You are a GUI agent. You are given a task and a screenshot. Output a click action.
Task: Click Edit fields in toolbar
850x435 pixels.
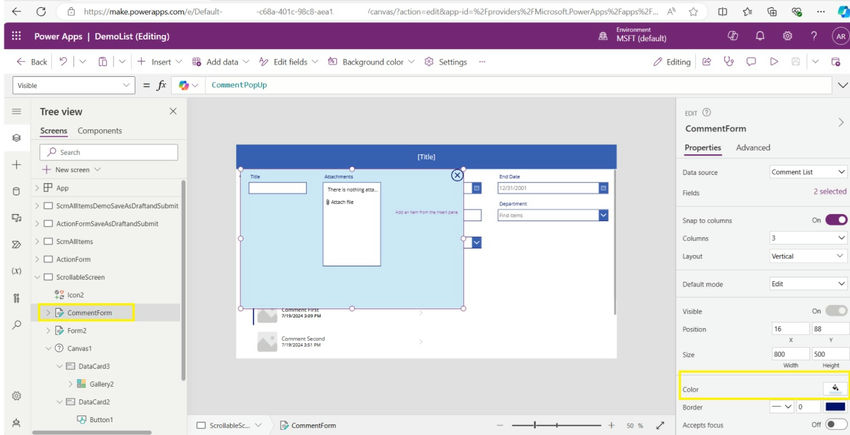(289, 62)
